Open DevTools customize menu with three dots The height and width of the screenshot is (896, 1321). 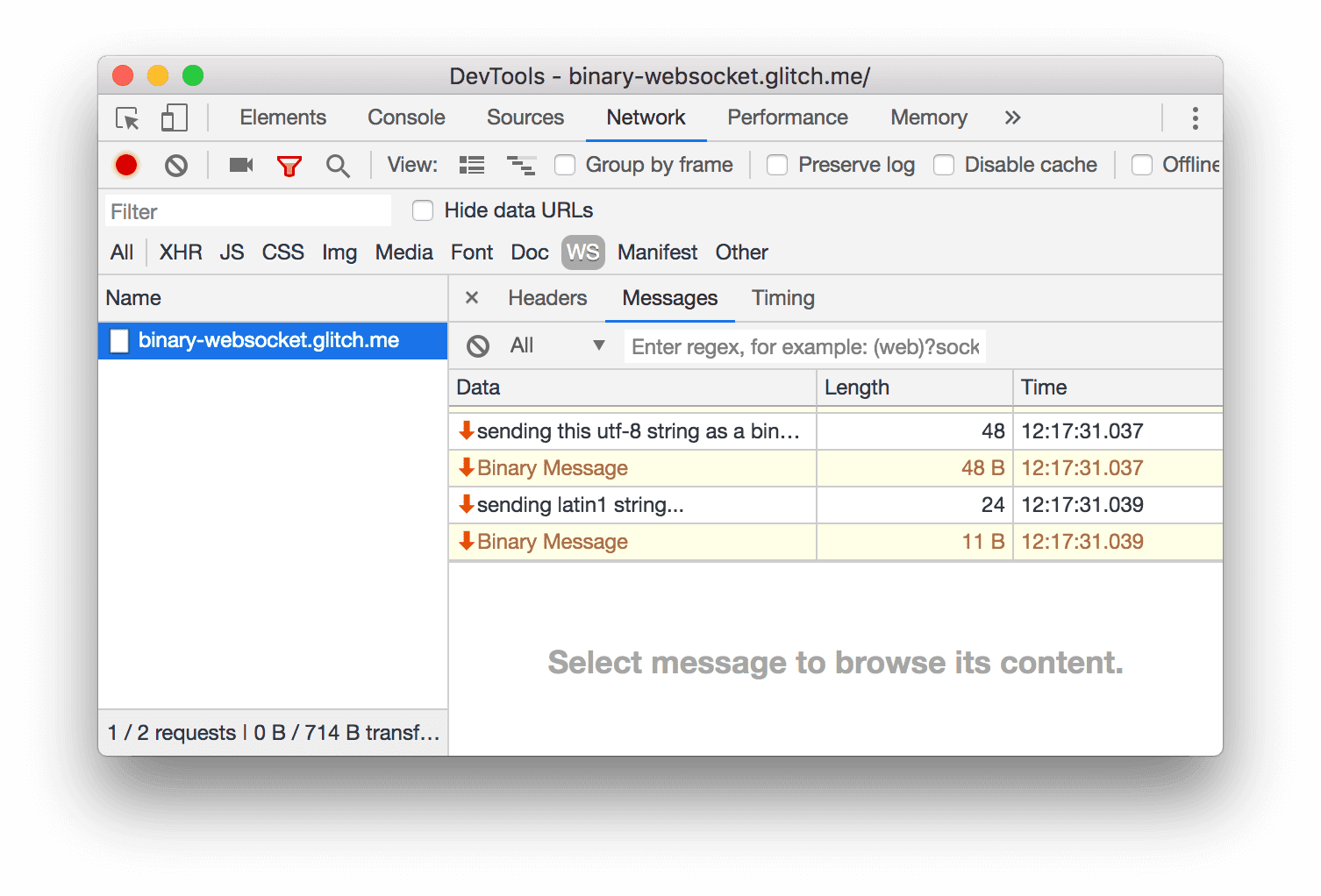coord(1194,117)
